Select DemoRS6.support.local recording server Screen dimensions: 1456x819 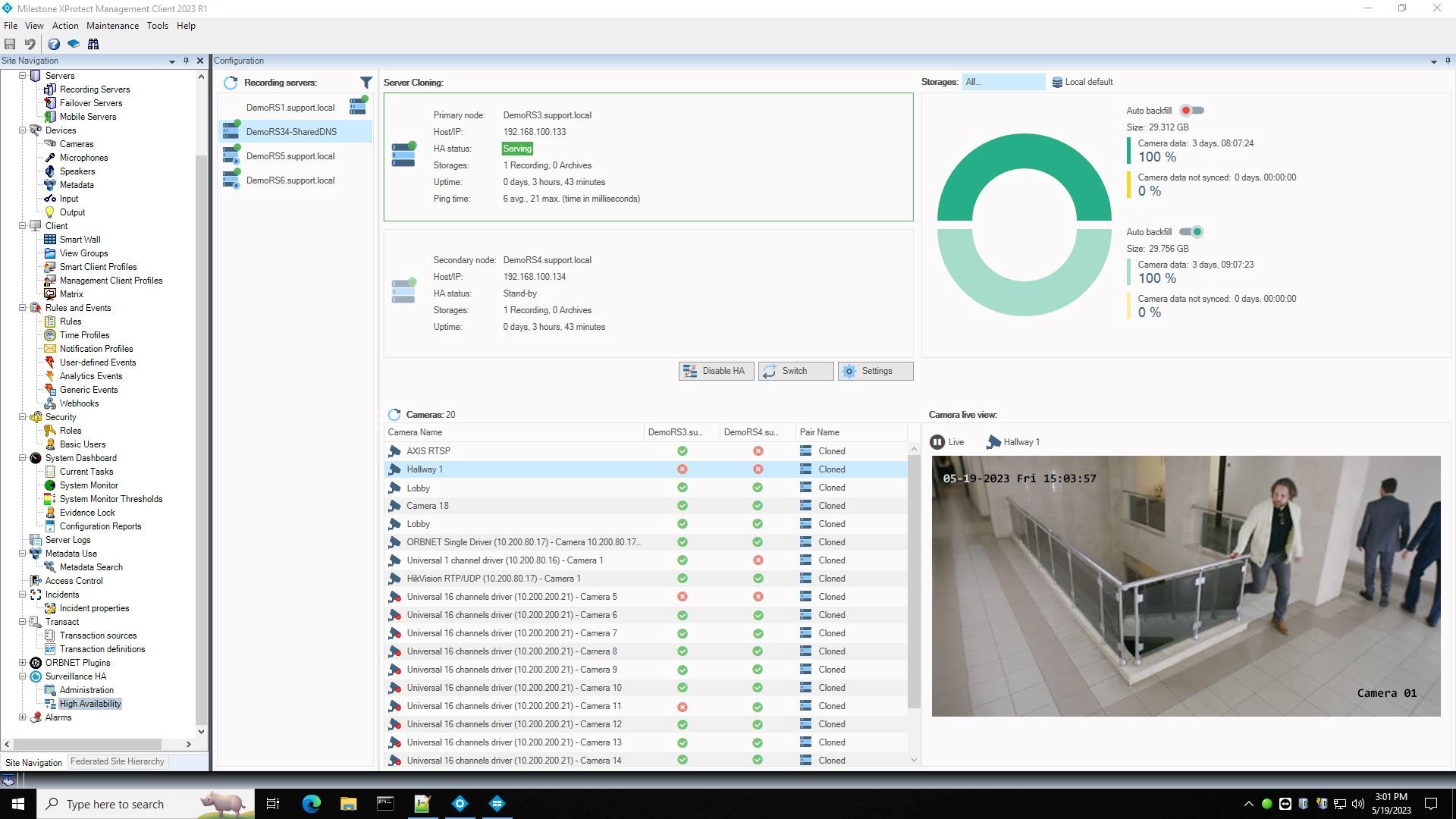pyautogui.click(x=296, y=180)
